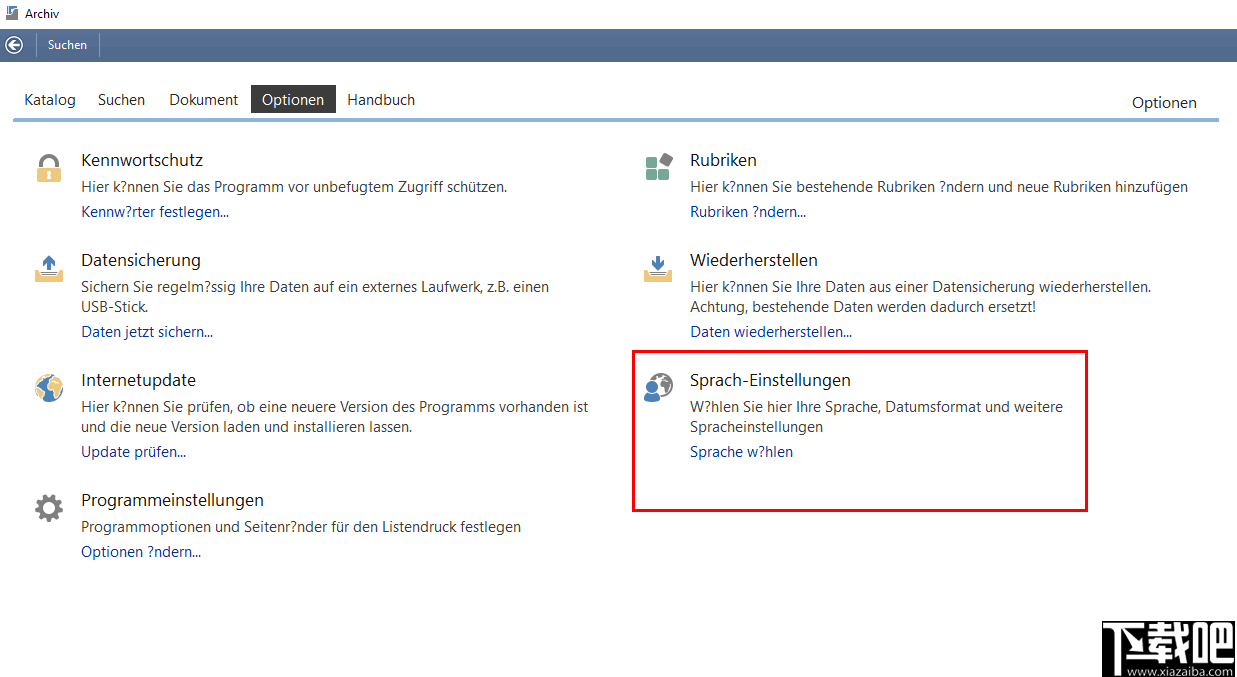Screen dimensions: 1237x677
Task: Click the Internetupdate globe icon
Action: (x=48, y=388)
